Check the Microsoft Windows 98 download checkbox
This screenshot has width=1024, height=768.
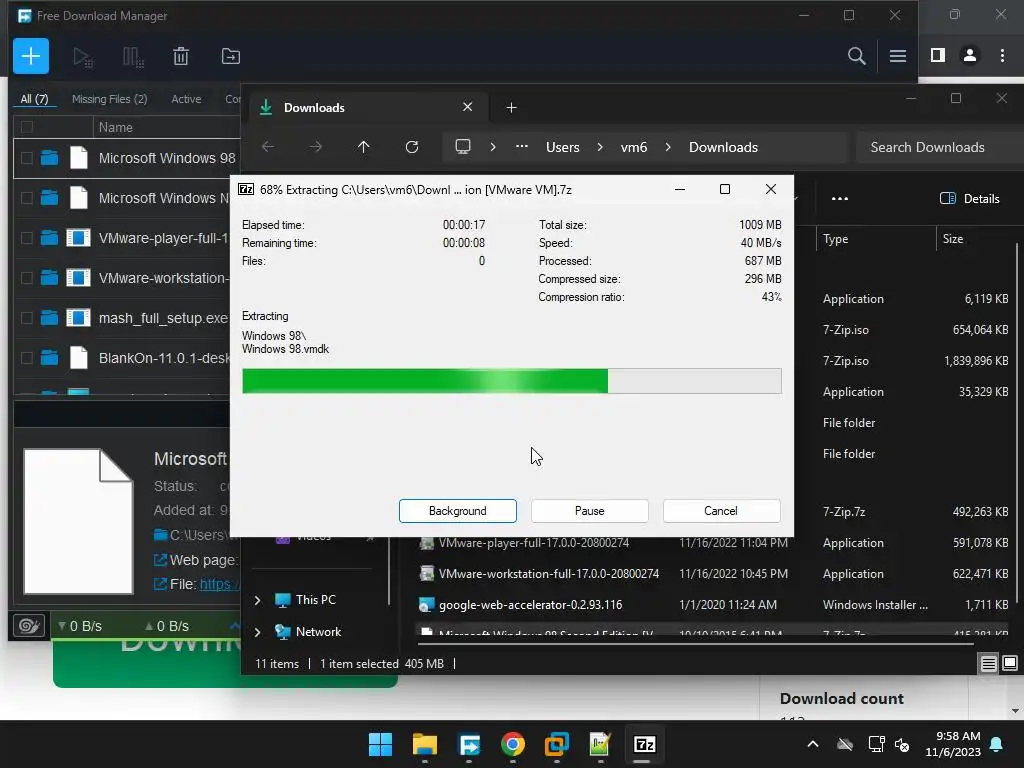(x=27, y=158)
